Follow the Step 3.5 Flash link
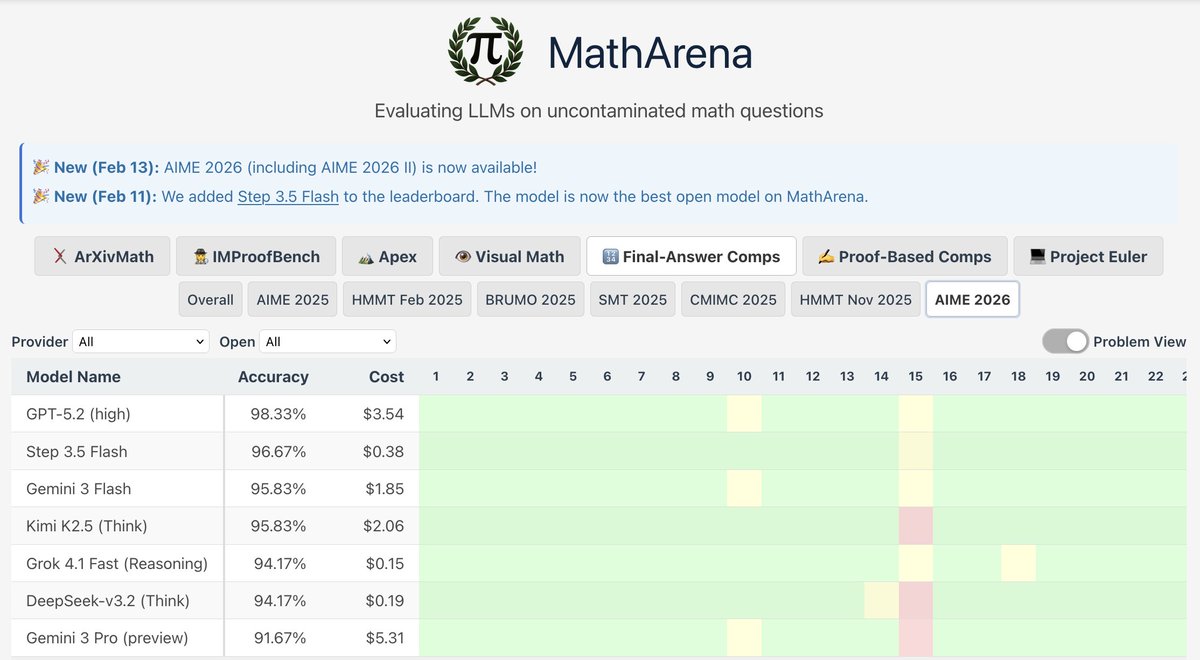Viewport: 1200px width, 660px height. 288,196
